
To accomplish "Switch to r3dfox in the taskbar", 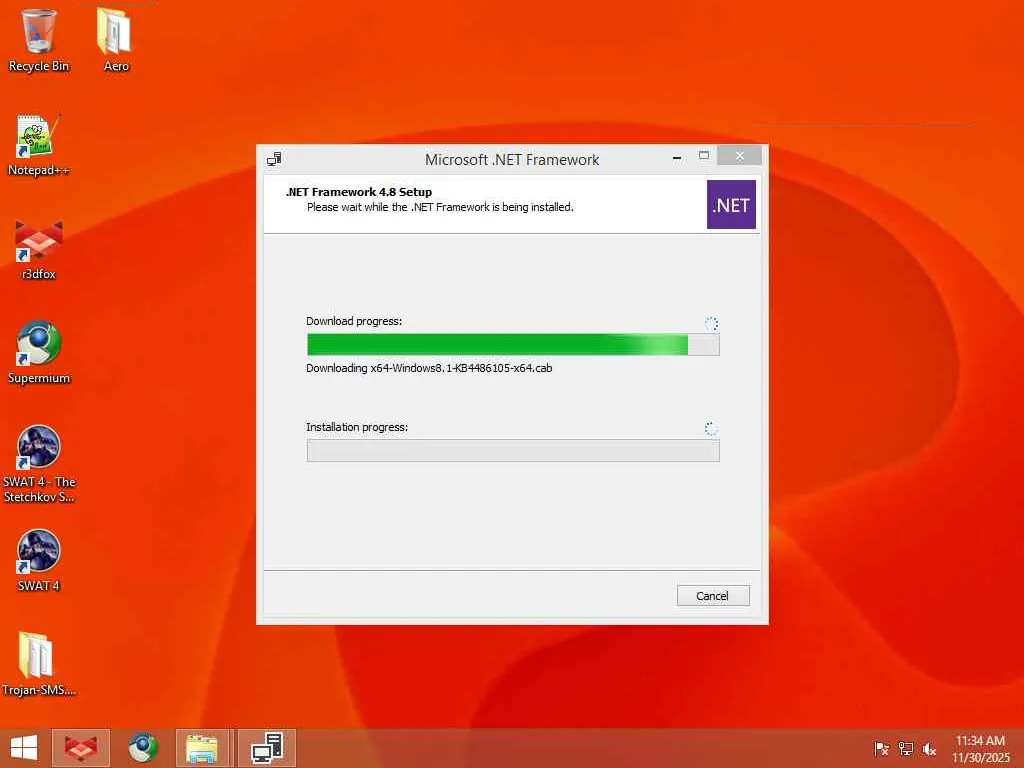I will click(x=80, y=748).
